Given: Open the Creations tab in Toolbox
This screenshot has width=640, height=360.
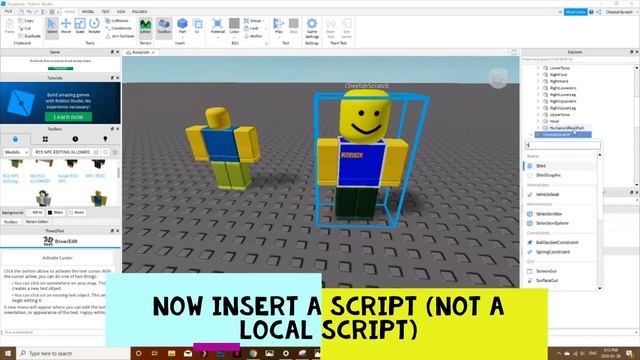Looking at the screenshot, I should 105,139.
